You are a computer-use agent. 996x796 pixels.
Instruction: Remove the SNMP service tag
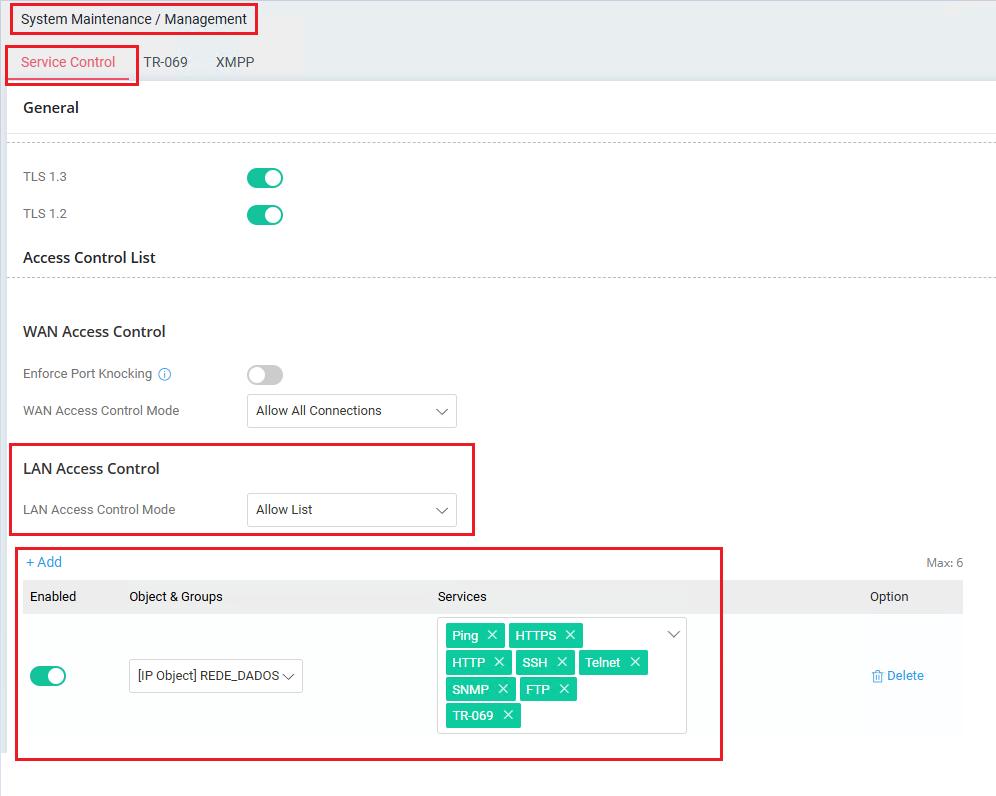[x=503, y=689]
